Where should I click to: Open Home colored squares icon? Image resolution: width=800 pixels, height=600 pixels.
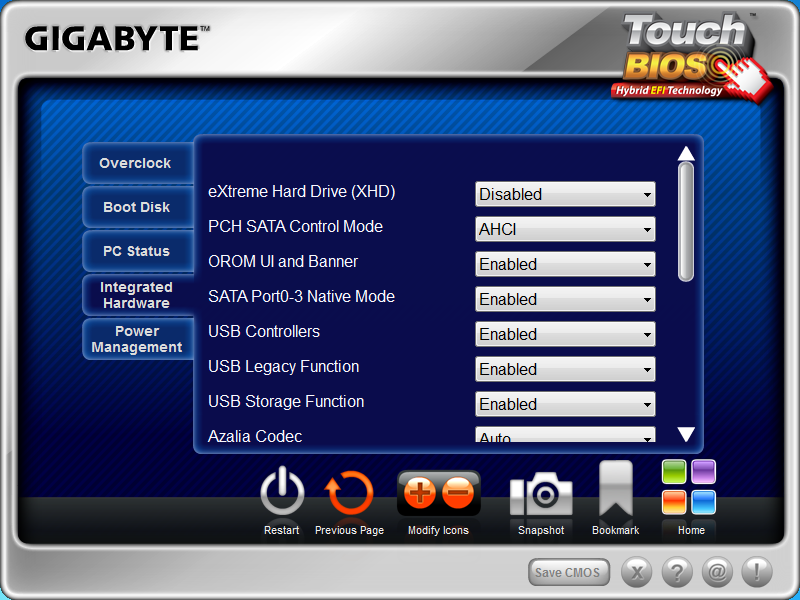(689, 487)
